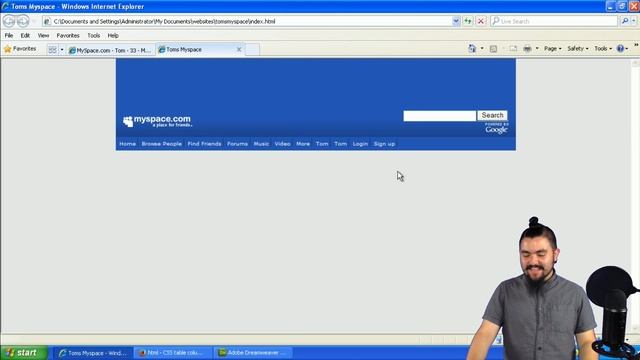Refresh the page with green arrows icon
This screenshot has height=360, width=640.
468,21
